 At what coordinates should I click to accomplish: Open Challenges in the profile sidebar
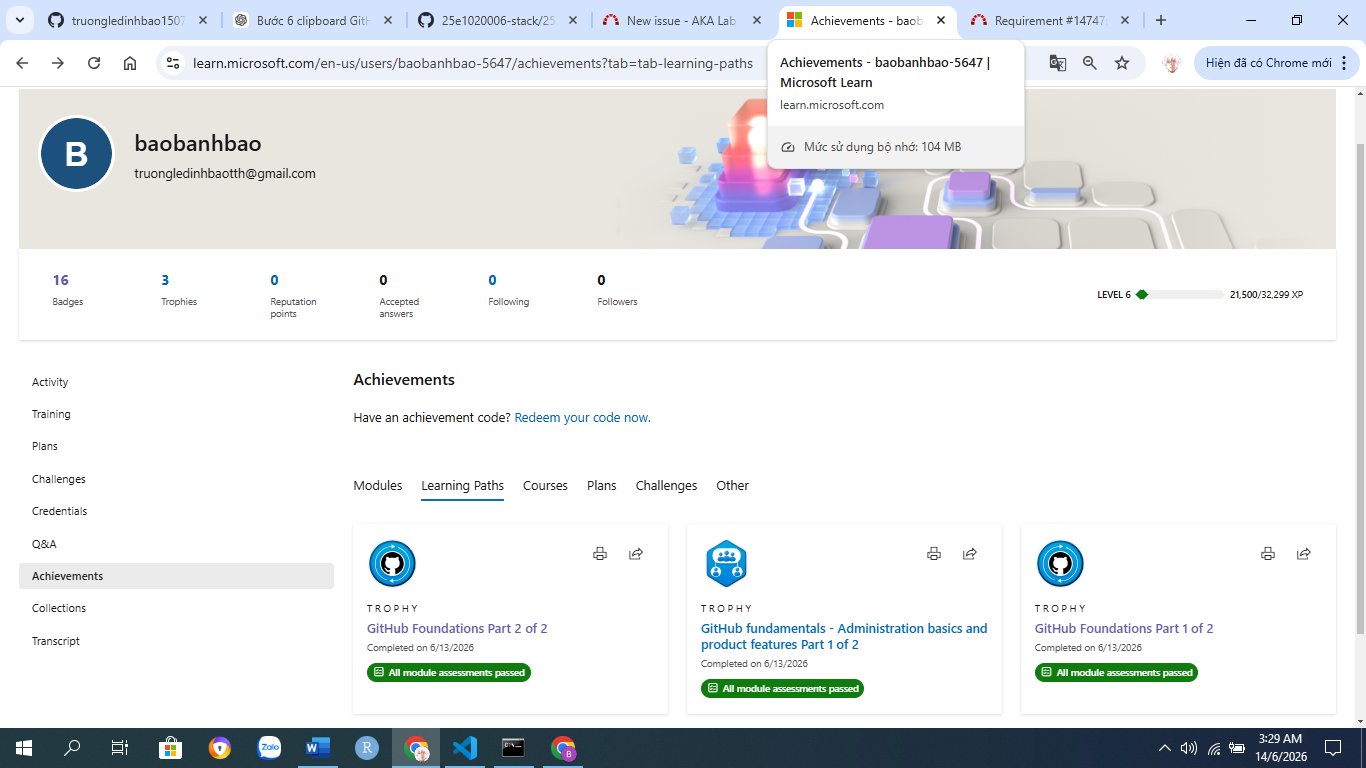59,479
